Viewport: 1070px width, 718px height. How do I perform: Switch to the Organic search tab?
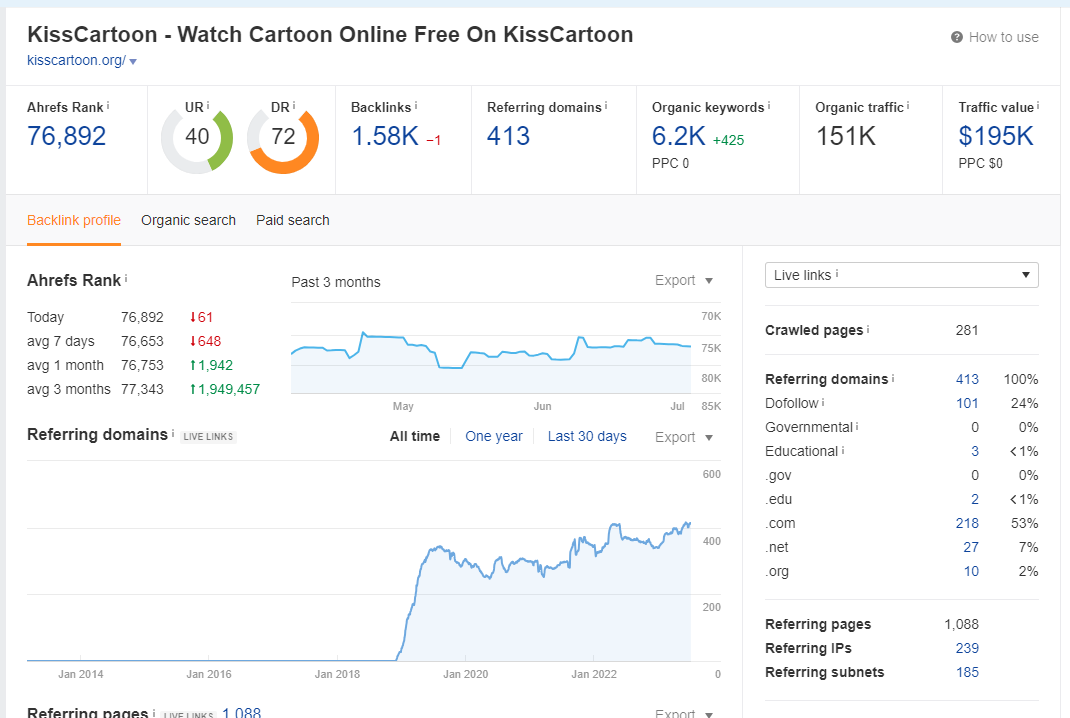[188, 220]
